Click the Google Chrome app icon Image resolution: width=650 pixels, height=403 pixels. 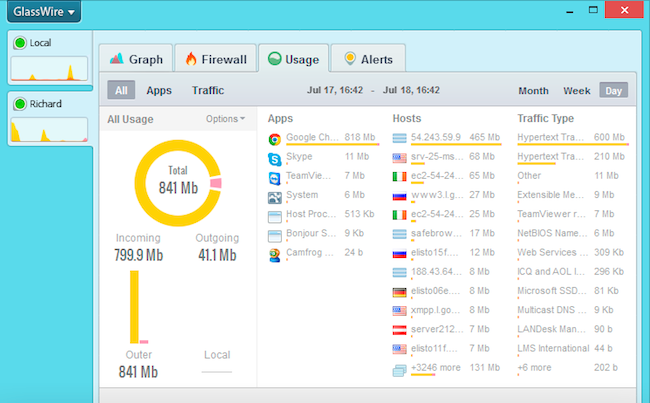pos(274,139)
